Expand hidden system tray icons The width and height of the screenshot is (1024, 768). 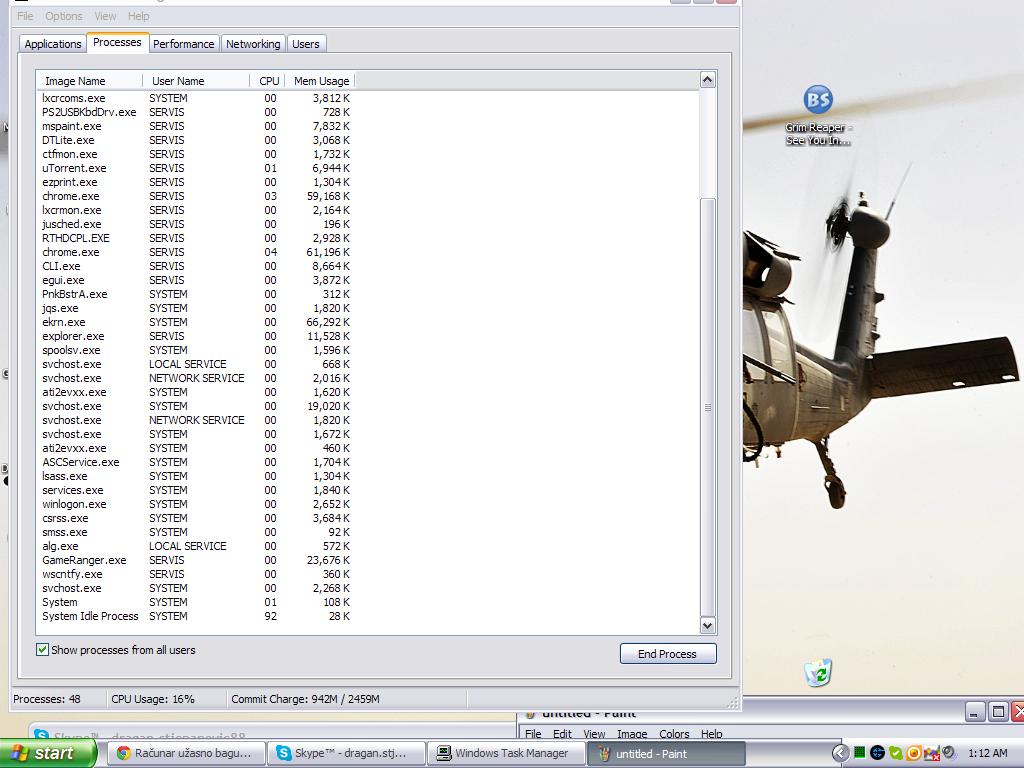pyautogui.click(x=840, y=753)
